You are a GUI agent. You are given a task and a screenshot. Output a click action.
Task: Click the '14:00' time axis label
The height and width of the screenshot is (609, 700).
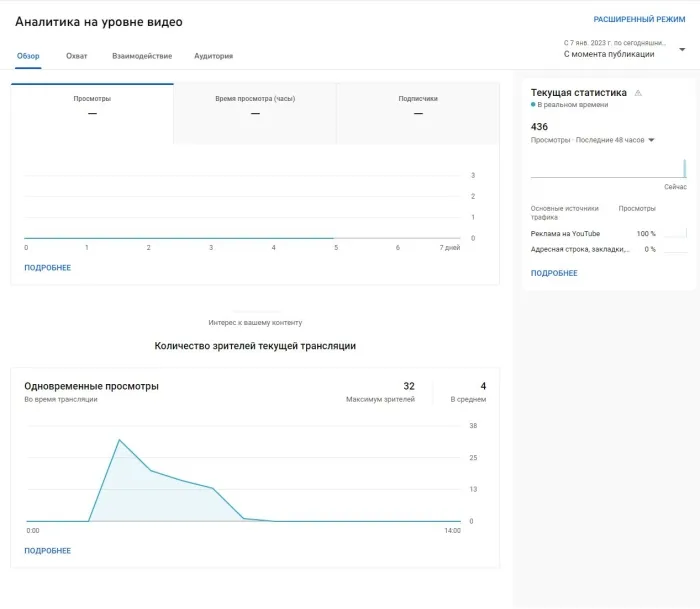coord(452,530)
